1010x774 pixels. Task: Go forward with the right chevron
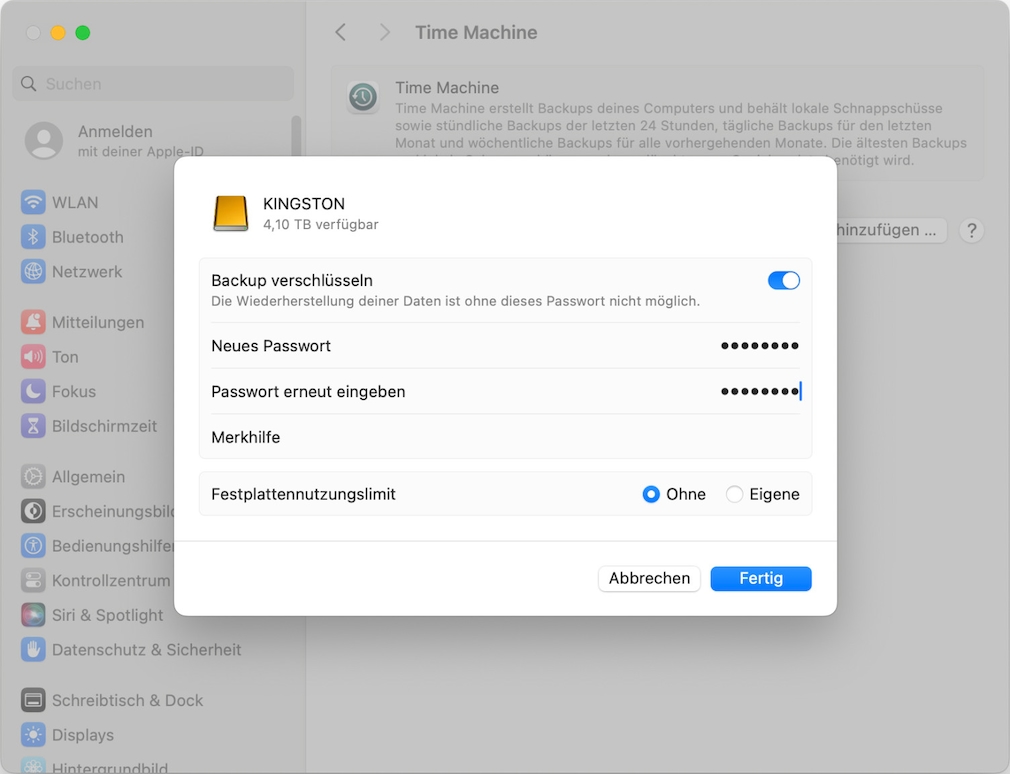(x=385, y=32)
